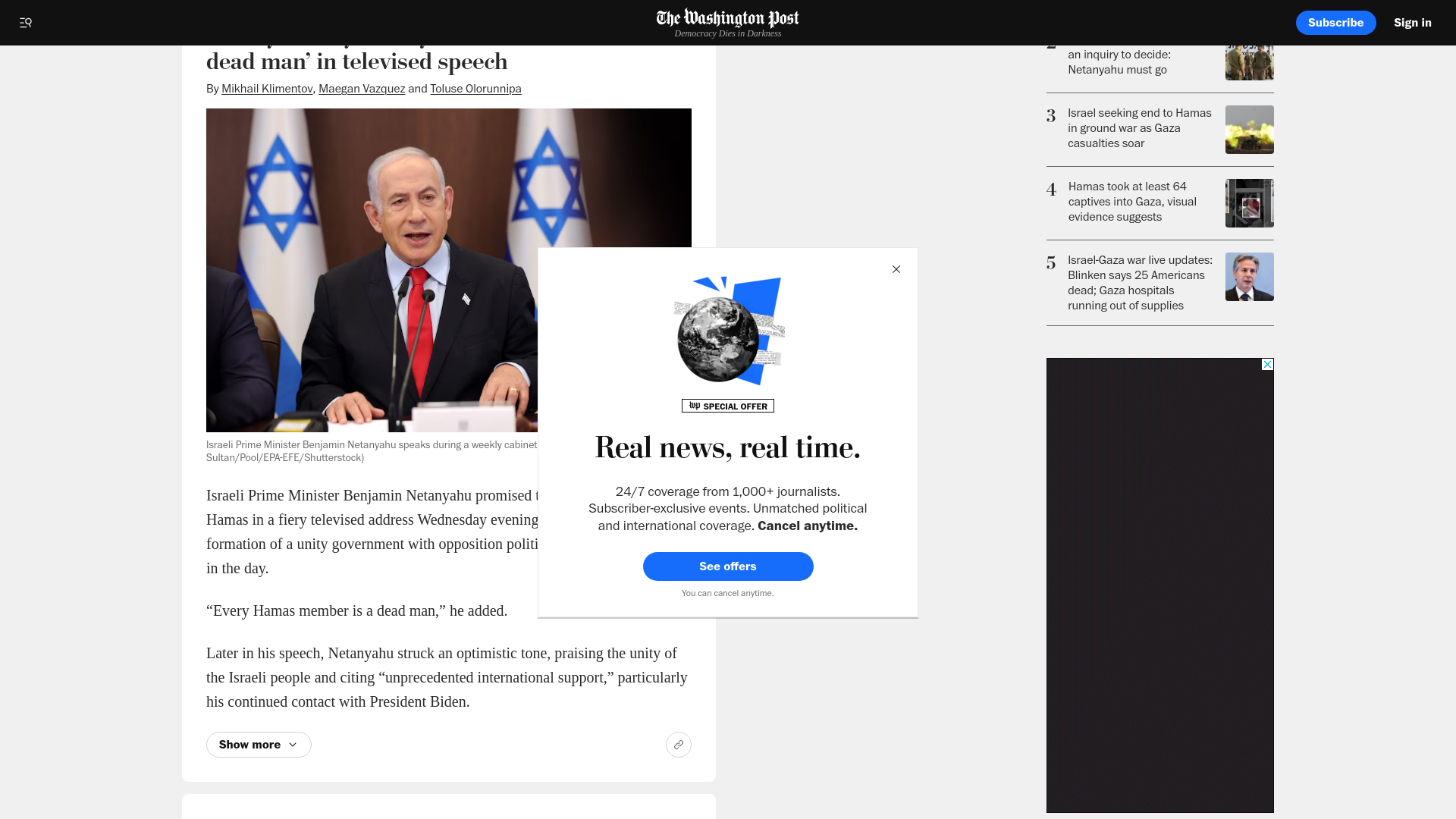The width and height of the screenshot is (1456, 819).
Task: Click the Washington Post globe icon
Action: (728, 330)
